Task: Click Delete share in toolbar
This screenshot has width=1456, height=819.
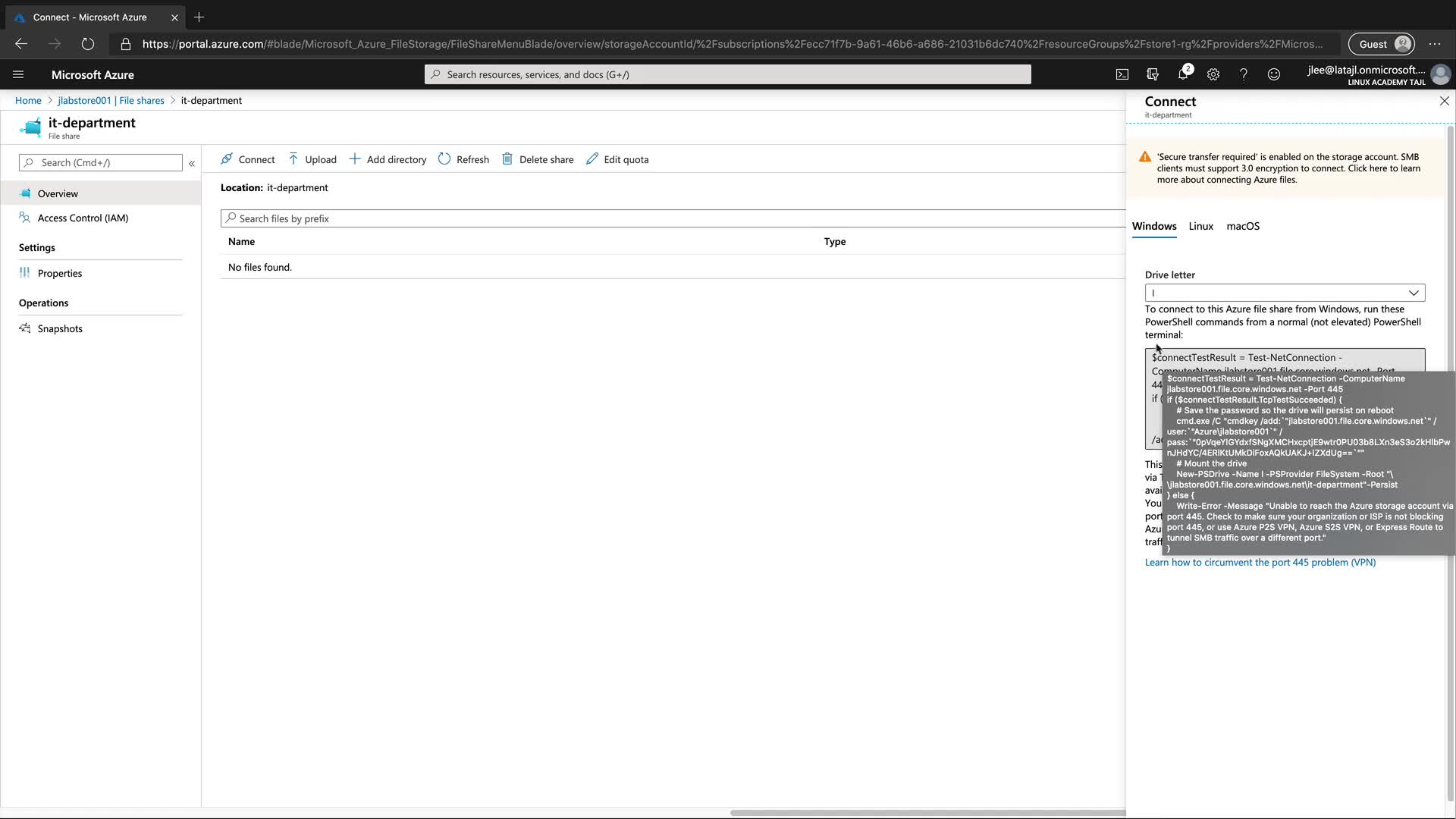Action: click(538, 159)
